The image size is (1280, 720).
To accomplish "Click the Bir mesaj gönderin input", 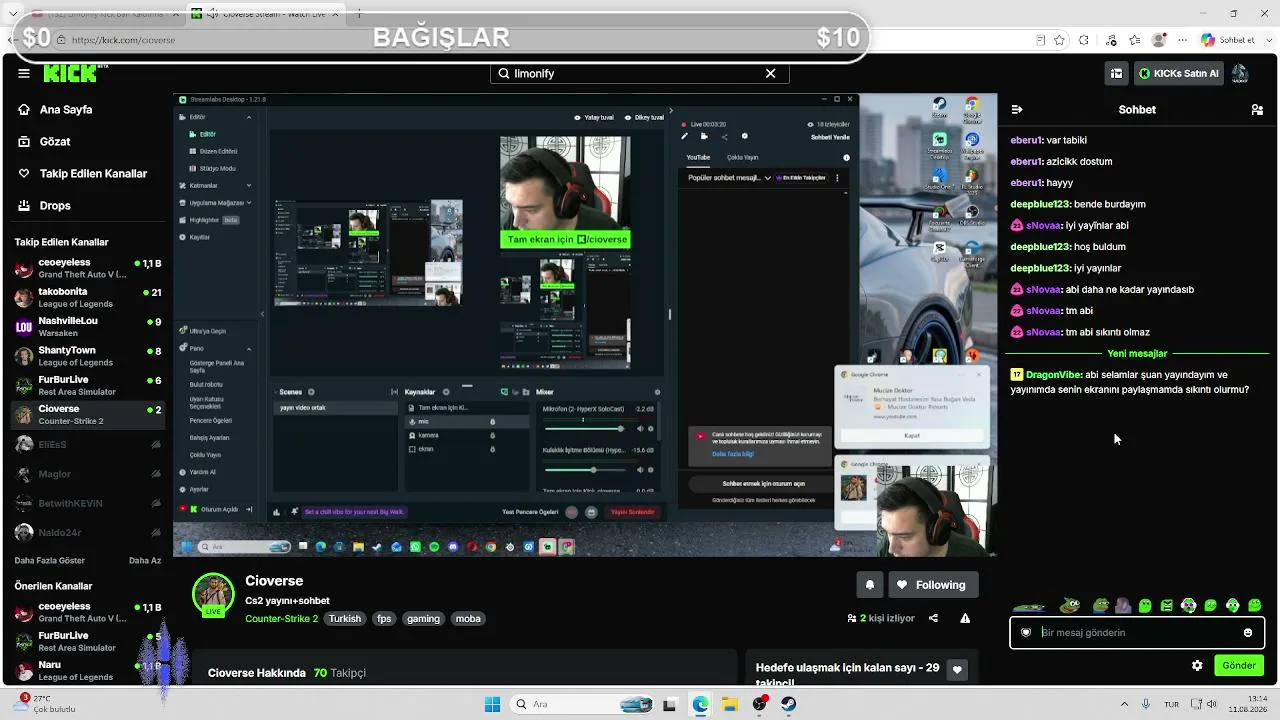I will (x=1136, y=633).
